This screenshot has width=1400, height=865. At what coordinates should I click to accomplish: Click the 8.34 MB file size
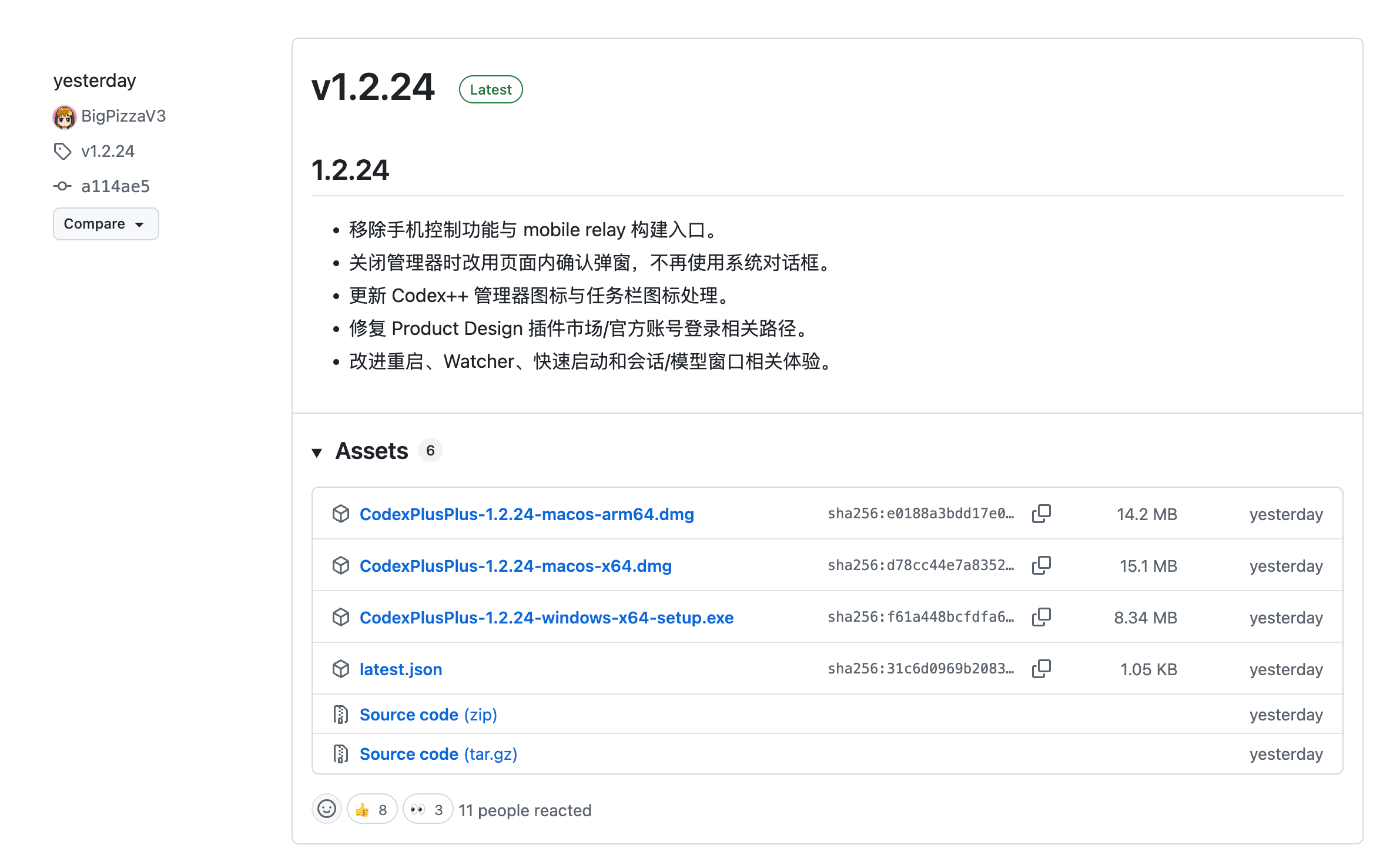(1146, 618)
